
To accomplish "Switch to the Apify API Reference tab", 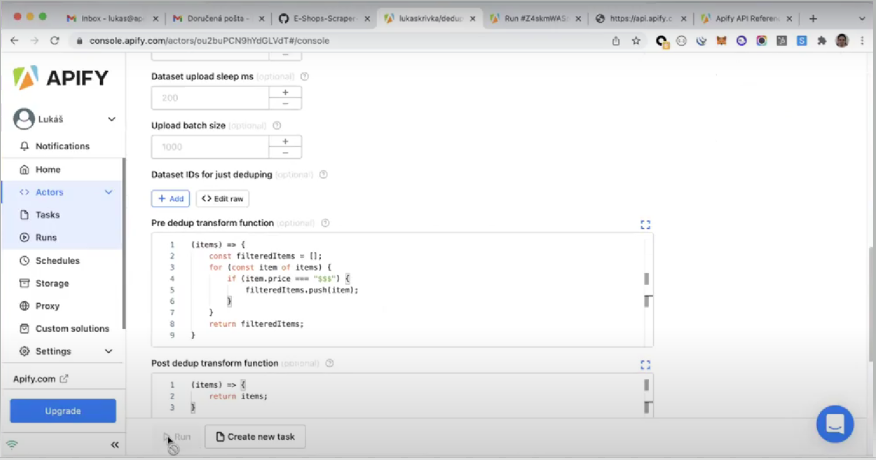I will tap(746, 18).
